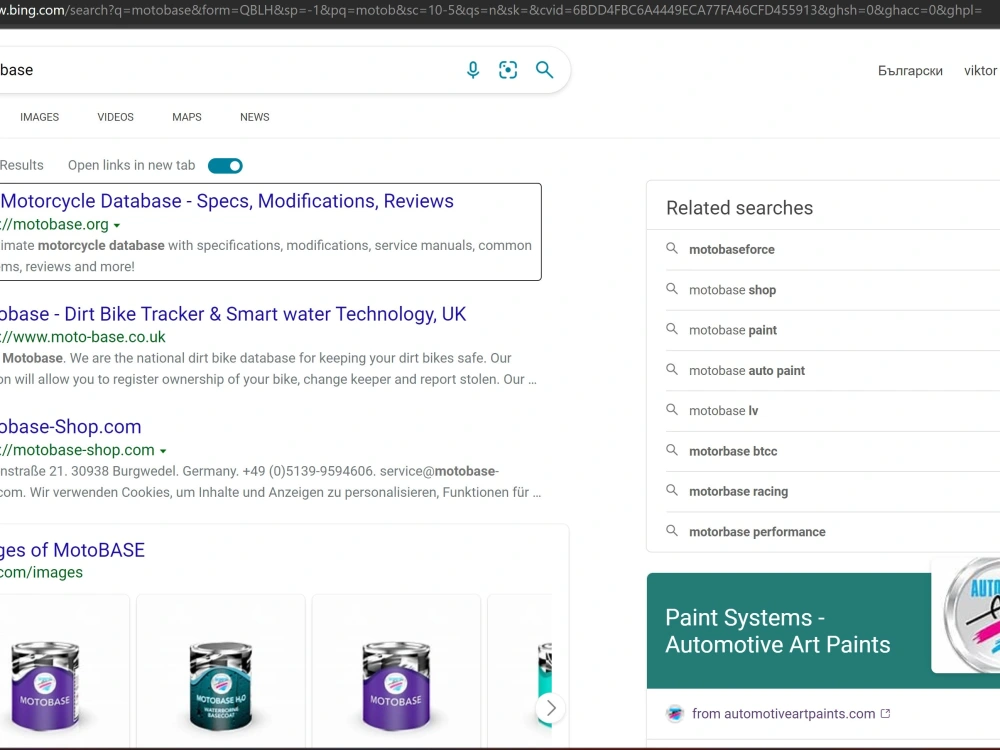Select related search motobaseforce
The width and height of the screenshot is (1000, 750).
[732, 250]
